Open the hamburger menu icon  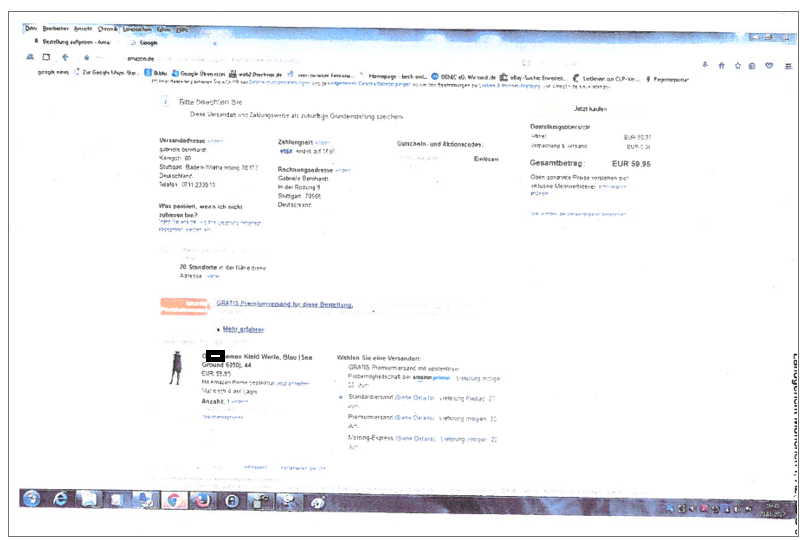click(x=789, y=66)
